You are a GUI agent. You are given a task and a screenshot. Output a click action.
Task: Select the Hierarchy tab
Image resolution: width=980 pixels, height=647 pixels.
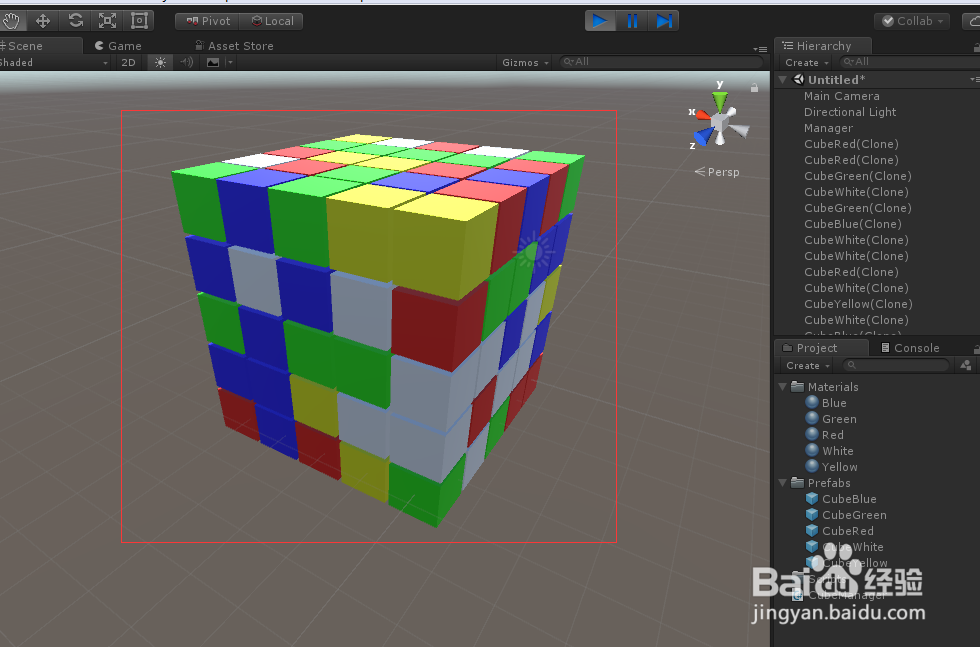coord(823,46)
